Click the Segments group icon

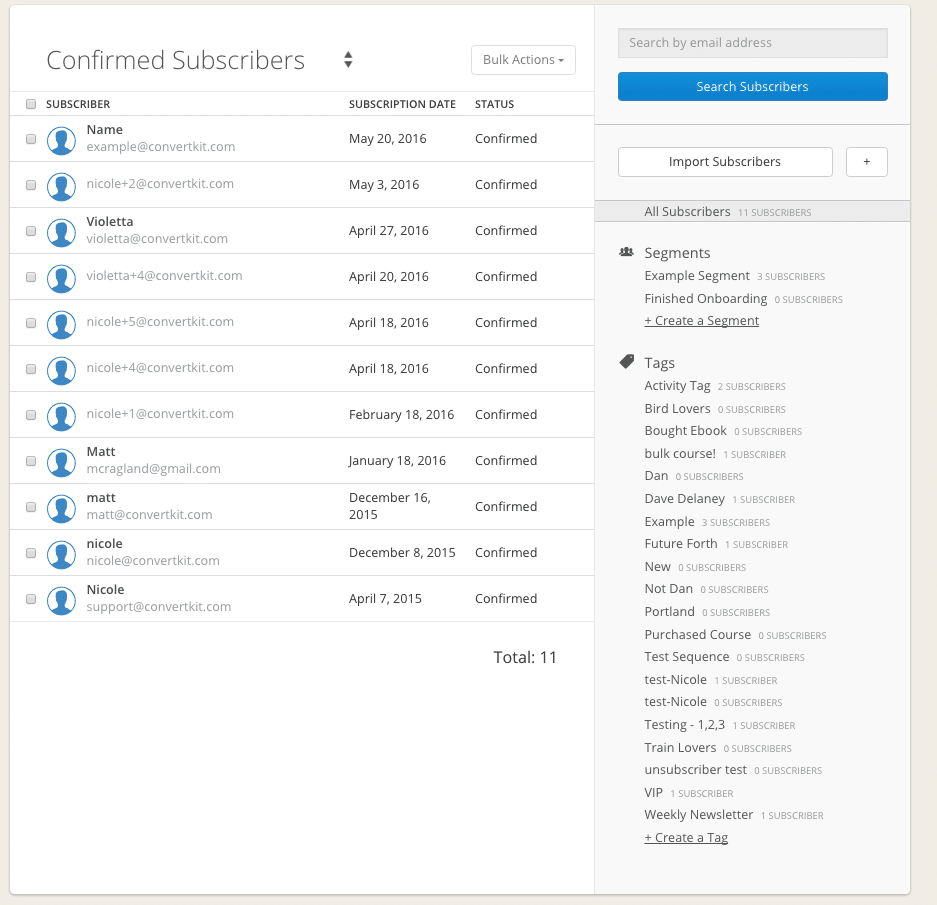point(626,252)
